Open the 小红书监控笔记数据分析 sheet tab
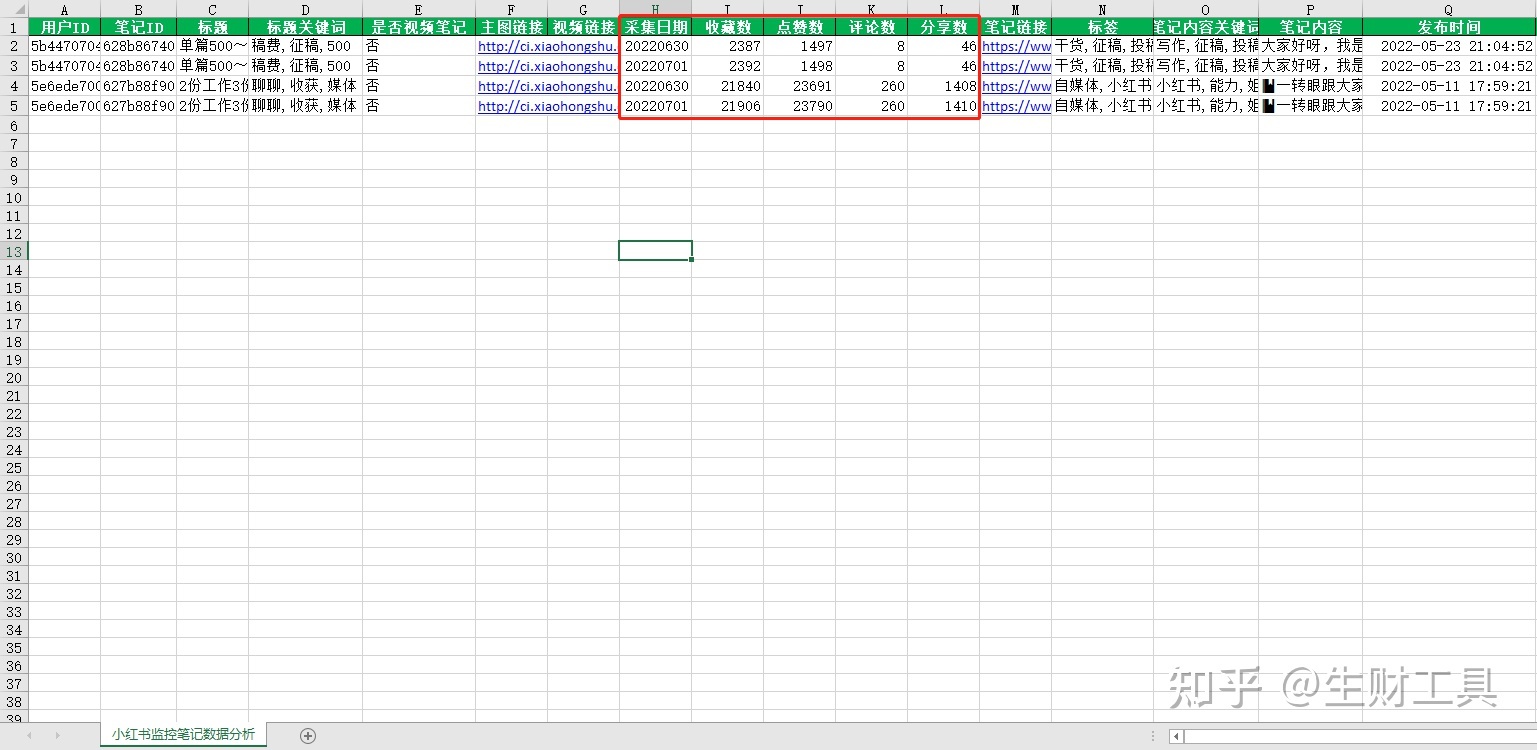Viewport: 1537px width, 750px height. [183, 735]
